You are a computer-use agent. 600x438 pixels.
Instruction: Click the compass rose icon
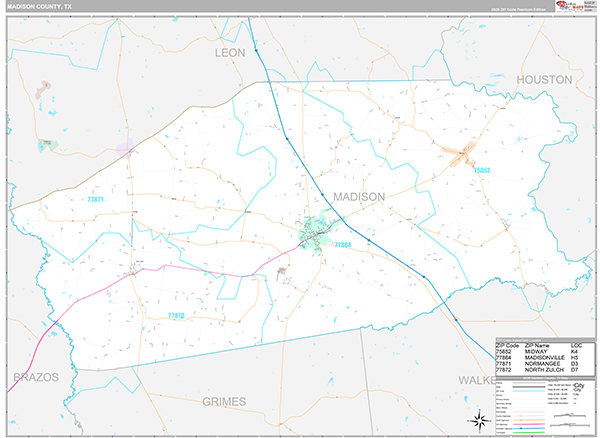(x=479, y=420)
